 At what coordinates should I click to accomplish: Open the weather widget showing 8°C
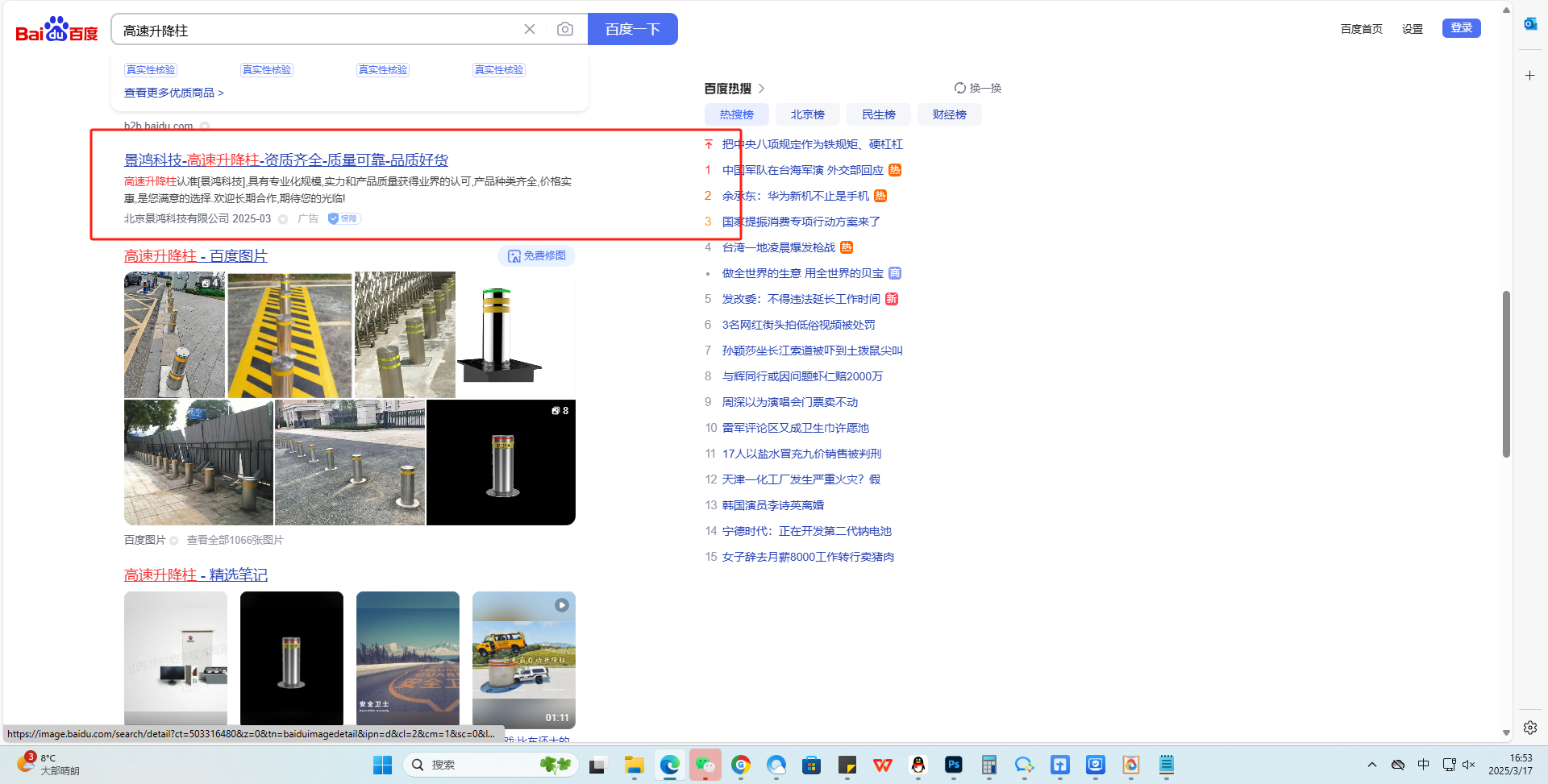pos(48,765)
